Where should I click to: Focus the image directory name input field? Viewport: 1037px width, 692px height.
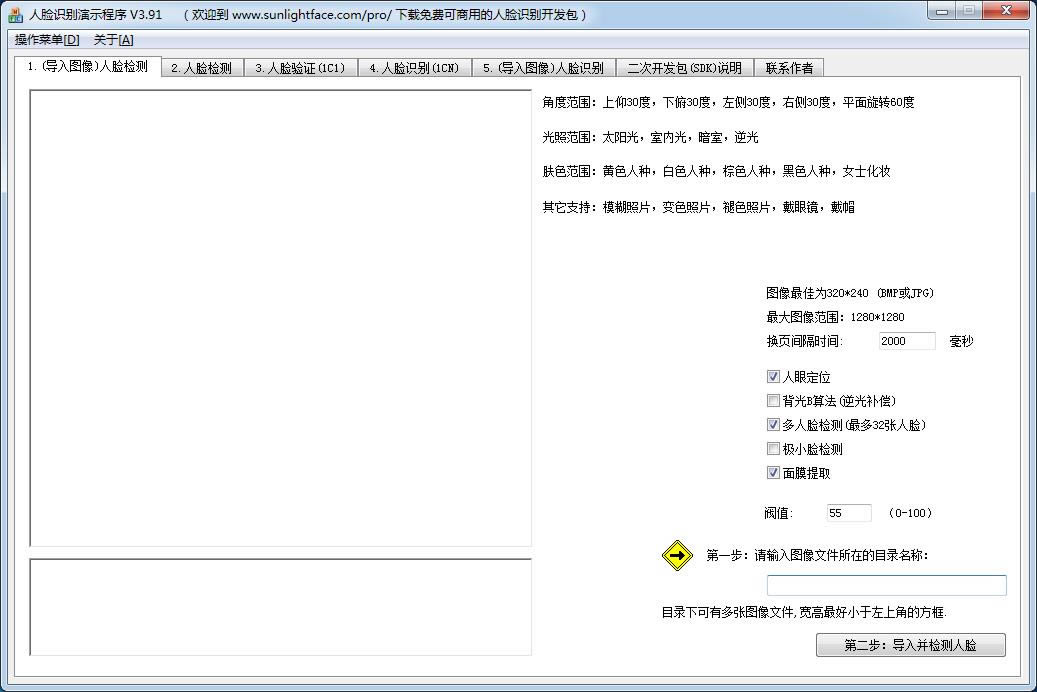886,585
